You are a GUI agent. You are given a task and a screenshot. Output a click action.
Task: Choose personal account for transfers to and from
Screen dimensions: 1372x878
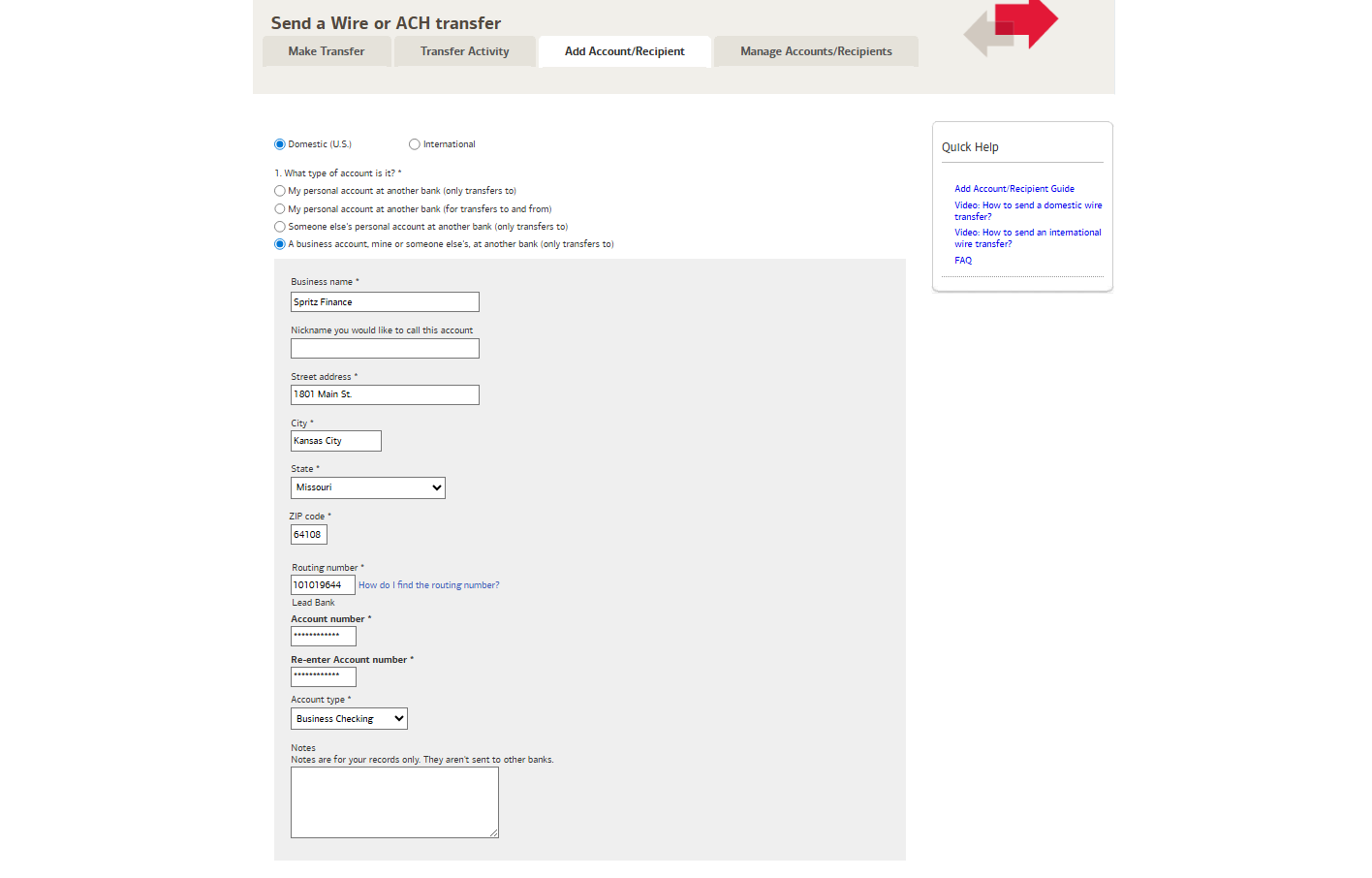pos(280,209)
